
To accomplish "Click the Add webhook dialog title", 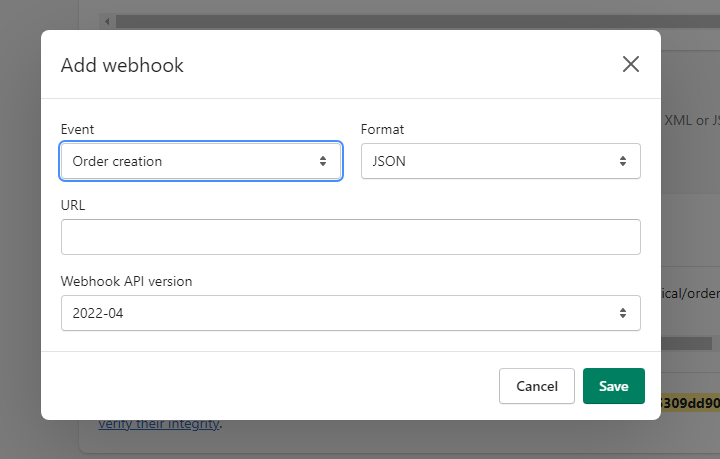I will point(122,66).
